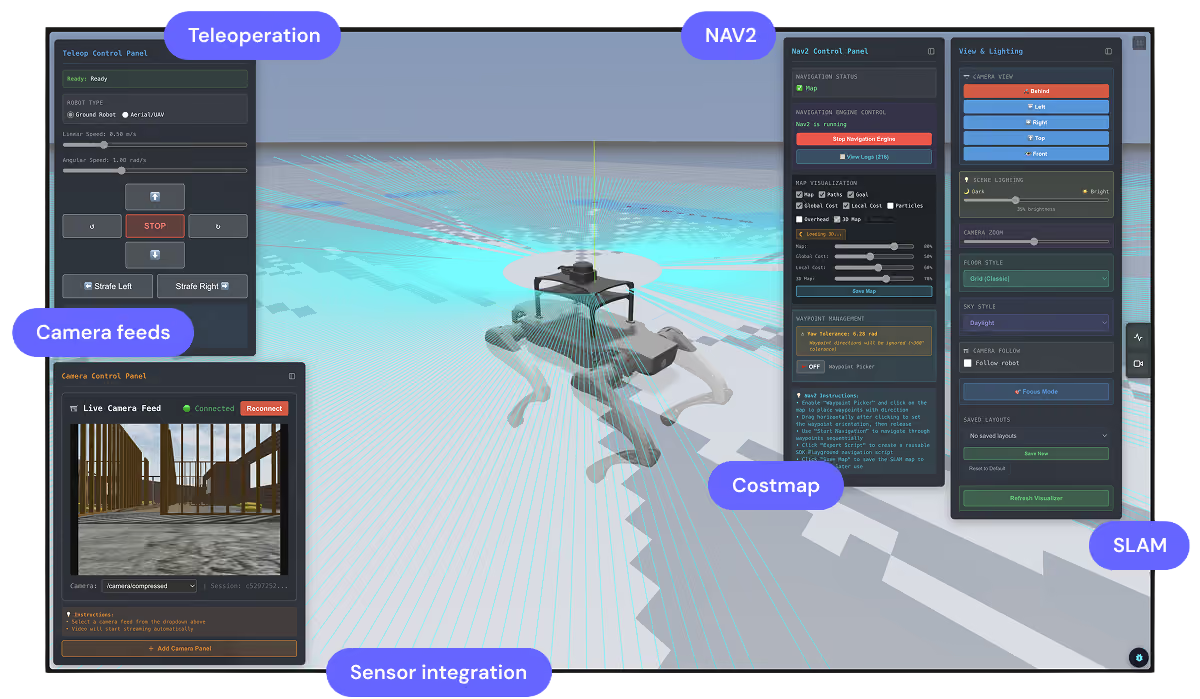The height and width of the screenshot is (699, 1200).
Task: Click the Live Camera Feed camera icon
Action: click(x=74, y=408)
